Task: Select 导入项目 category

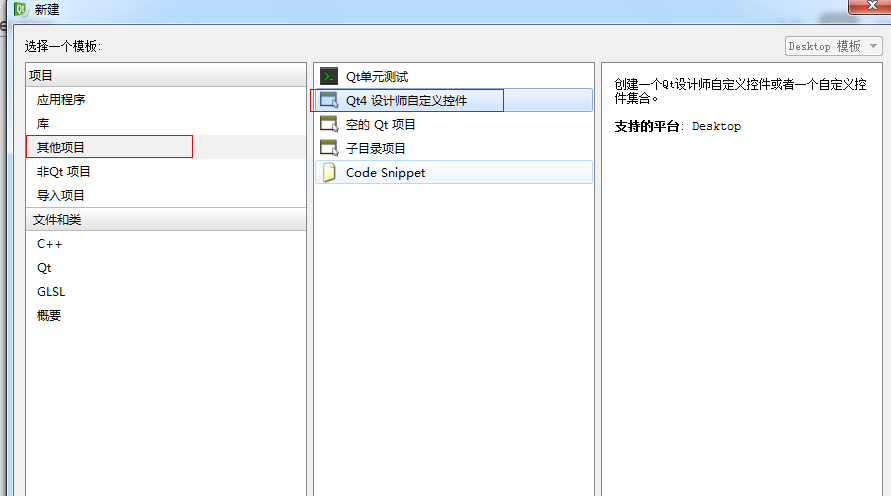Action: click(x=166, y=195)
